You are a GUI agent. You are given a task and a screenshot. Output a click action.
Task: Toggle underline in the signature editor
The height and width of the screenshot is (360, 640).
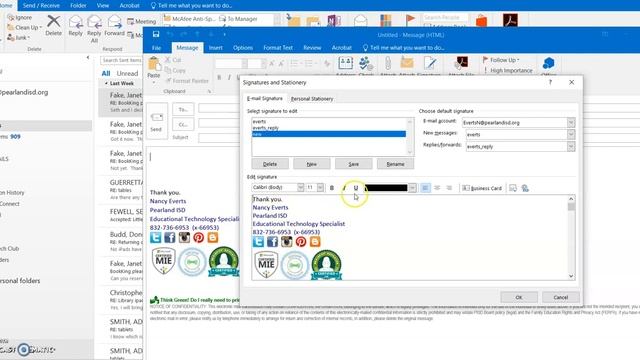356,188
